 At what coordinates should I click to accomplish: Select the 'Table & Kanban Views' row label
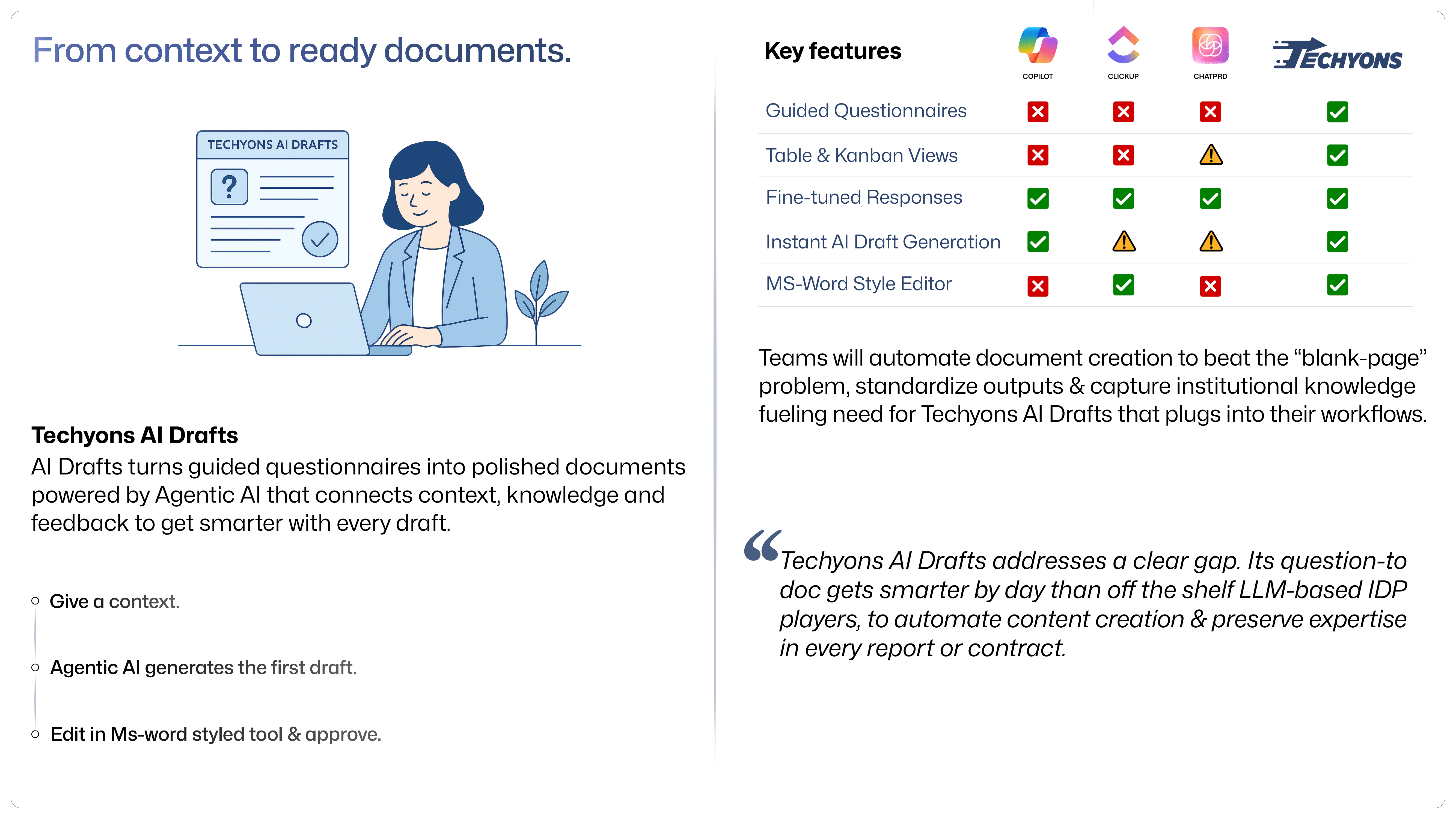pos(861,155)
